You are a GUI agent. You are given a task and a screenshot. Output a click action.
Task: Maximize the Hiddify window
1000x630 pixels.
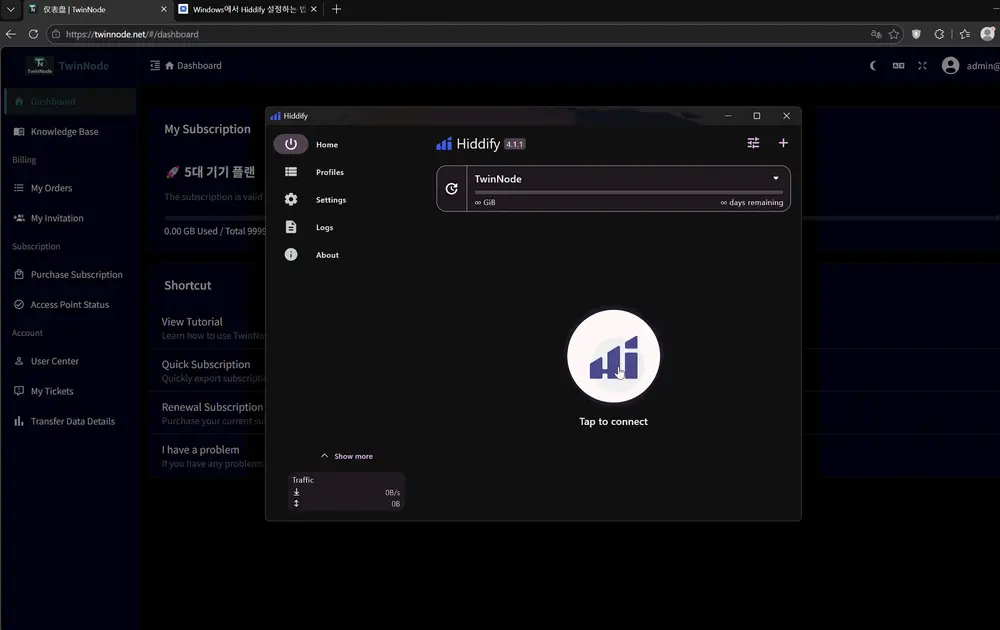757,116
